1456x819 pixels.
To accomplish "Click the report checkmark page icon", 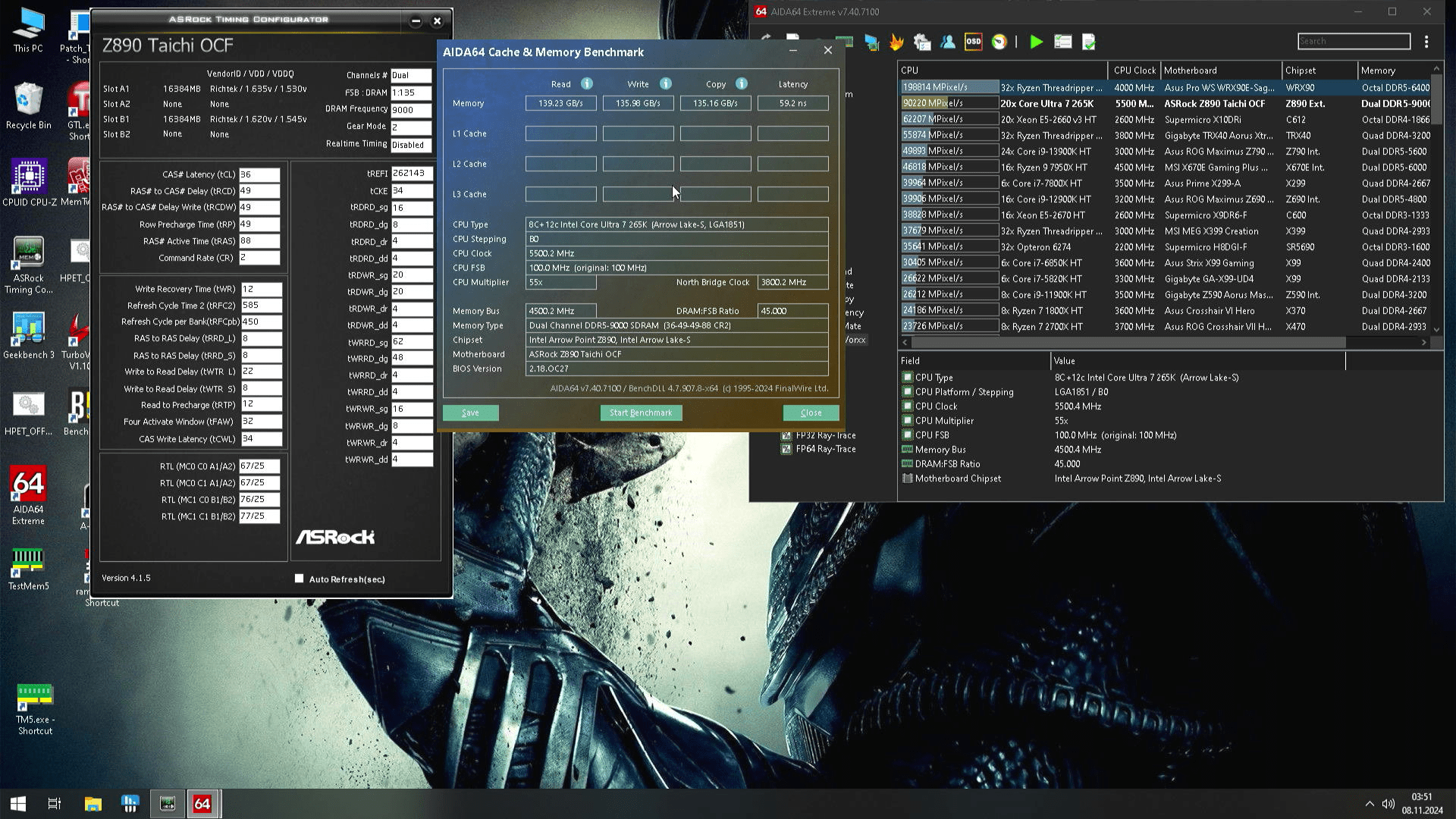I will pos(1088,42).
